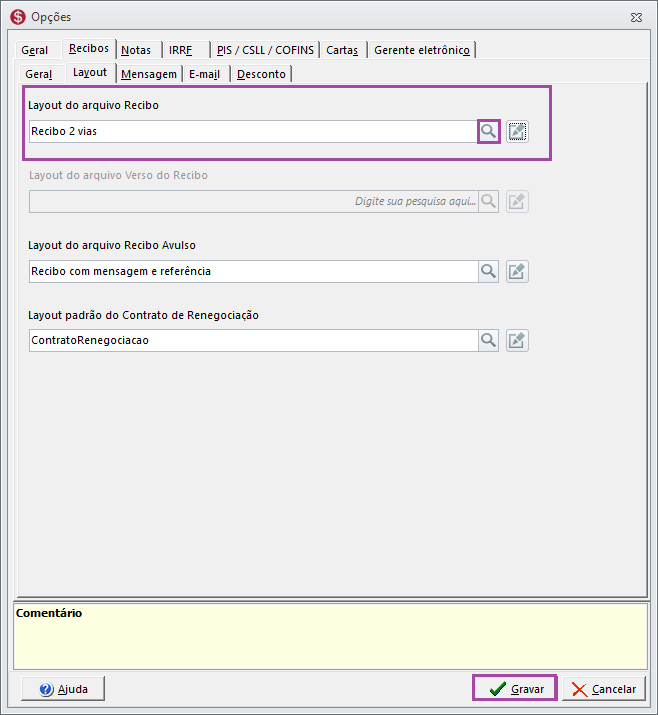Click Layout do arquivo Verso do Recibo label
This screenshot has height=715, width=658.
tap(118, 175)
